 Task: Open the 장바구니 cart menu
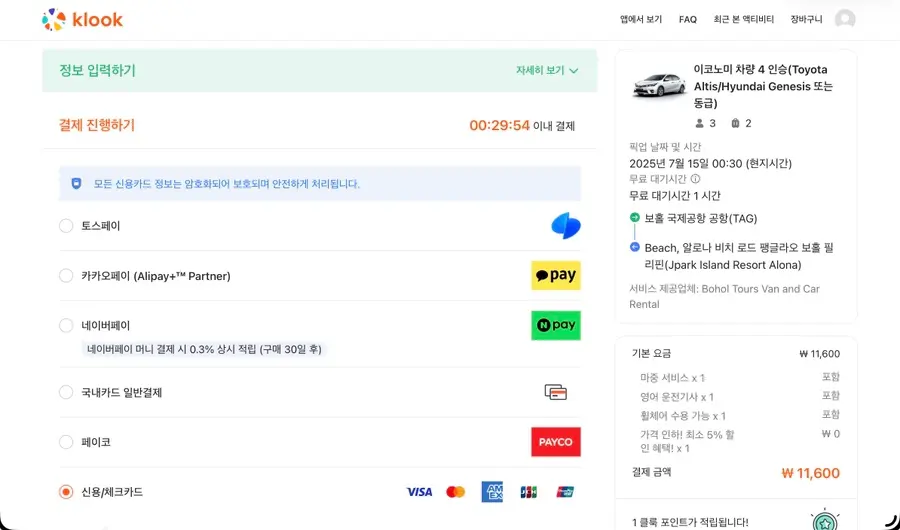[x=806, y=20]
